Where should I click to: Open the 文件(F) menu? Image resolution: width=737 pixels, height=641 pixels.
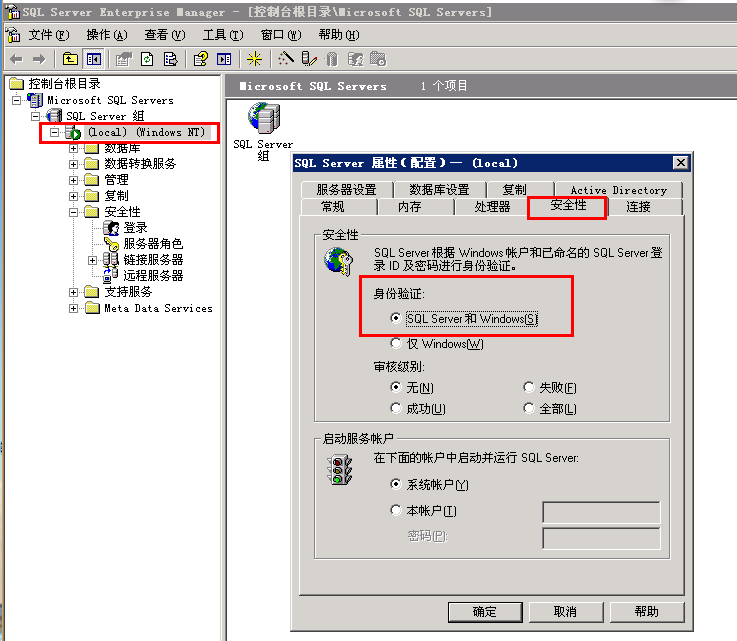click(48, 35)
